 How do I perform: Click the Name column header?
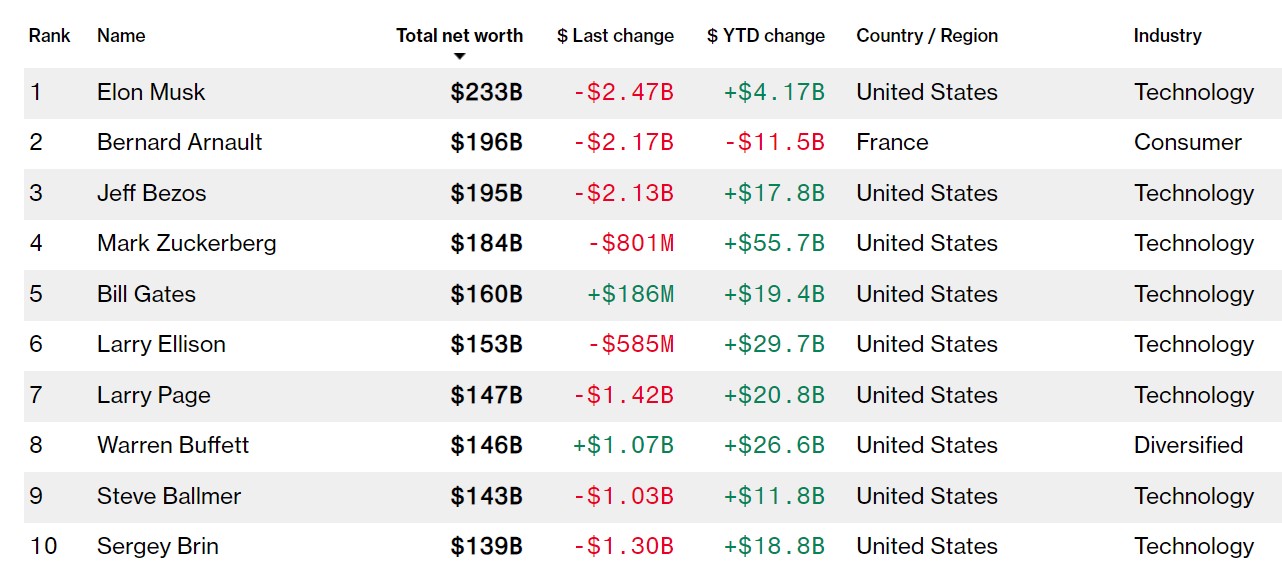121,36
